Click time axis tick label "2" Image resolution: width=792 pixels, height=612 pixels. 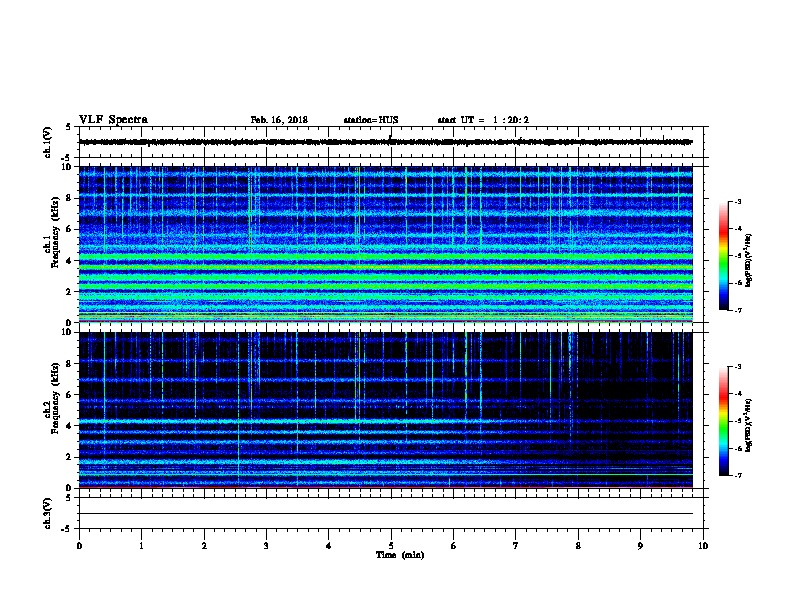tap(204, 545)
